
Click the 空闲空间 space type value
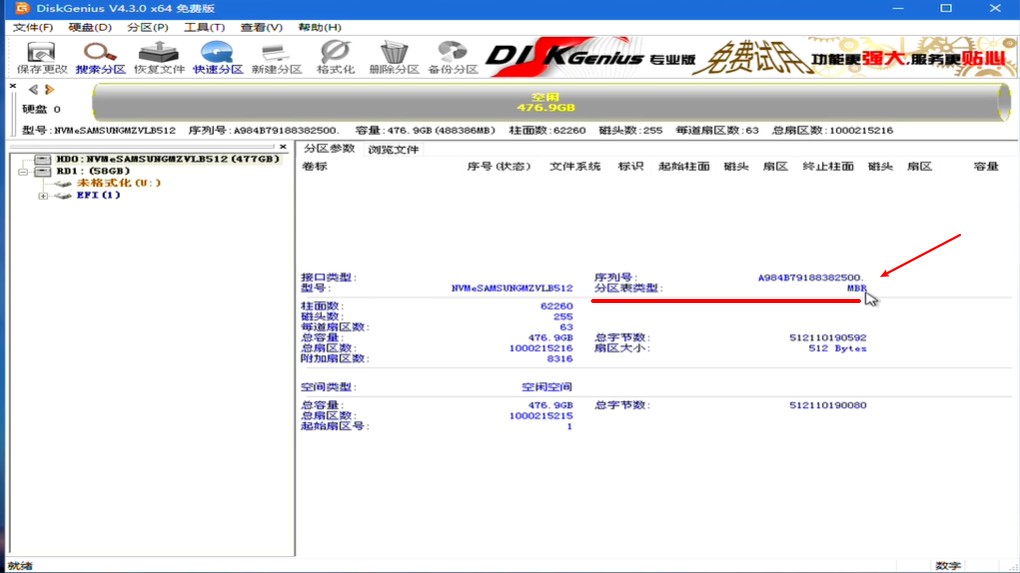(546, 387)
